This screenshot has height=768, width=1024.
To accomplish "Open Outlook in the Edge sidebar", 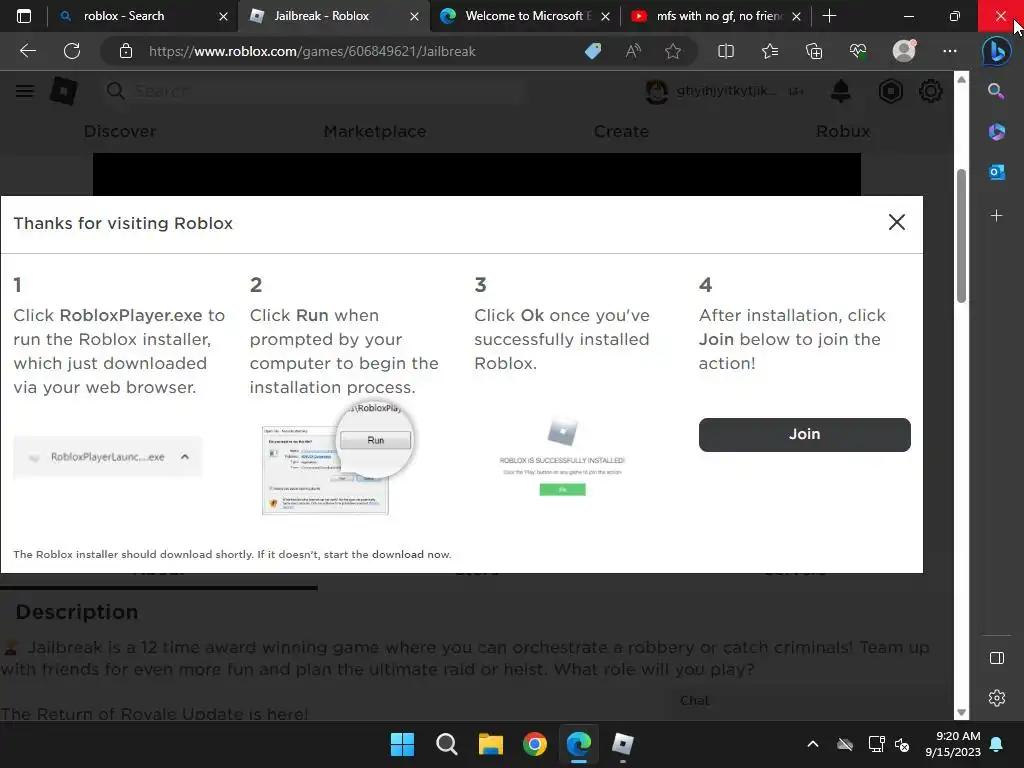I will pyautogui.click(x=997, y=172).
